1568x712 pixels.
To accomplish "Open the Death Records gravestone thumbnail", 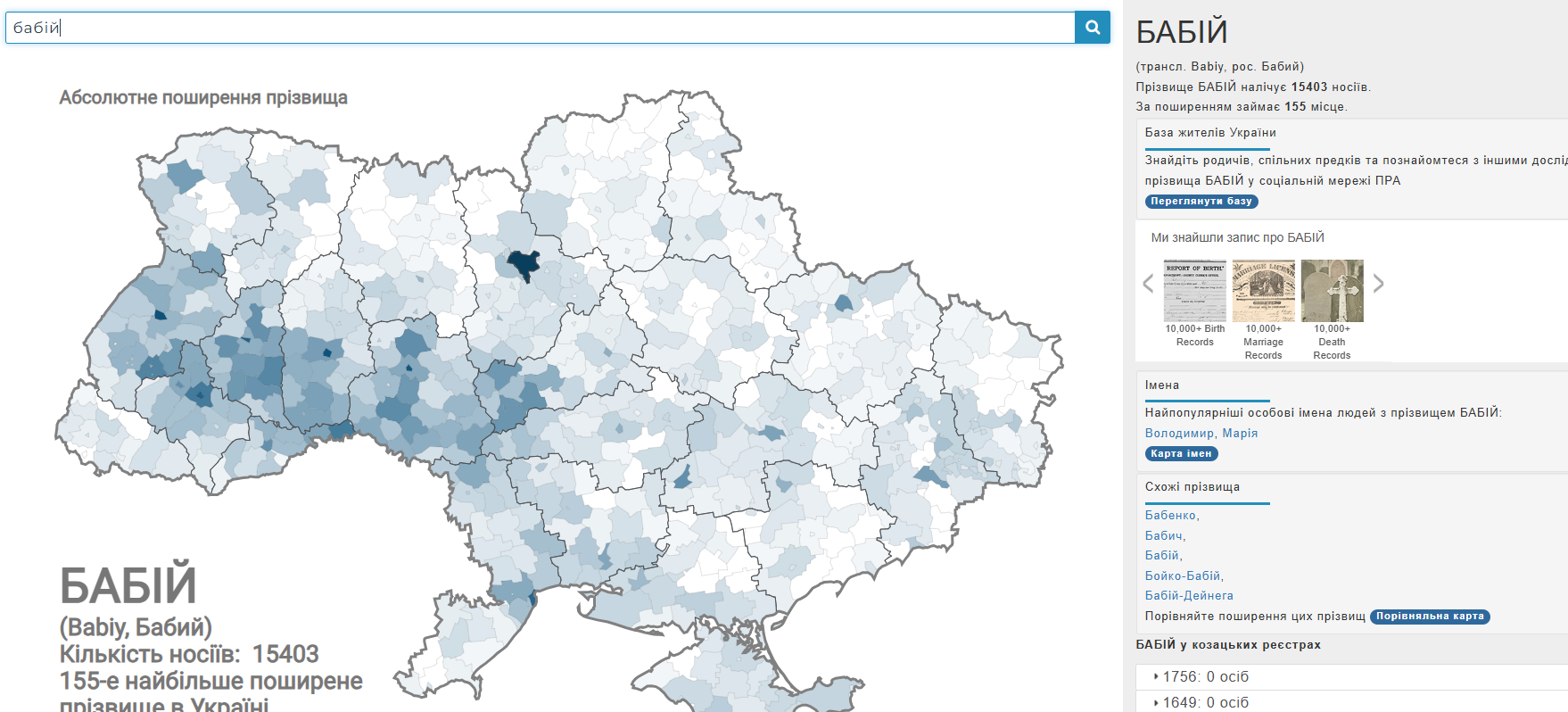I will pos(1332,291).
